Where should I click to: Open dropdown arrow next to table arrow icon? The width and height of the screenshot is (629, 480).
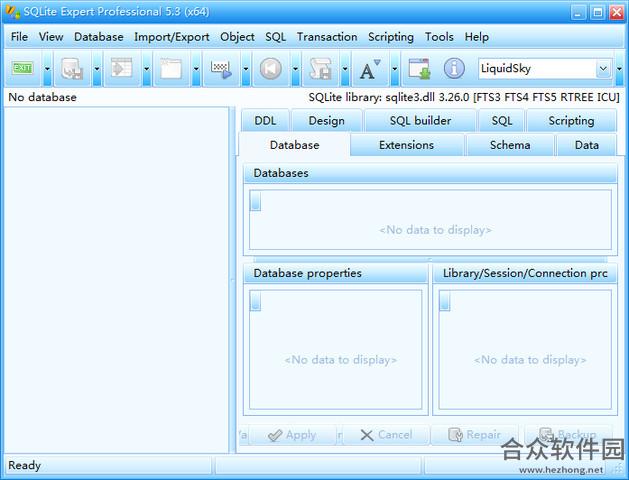[146, 69]
